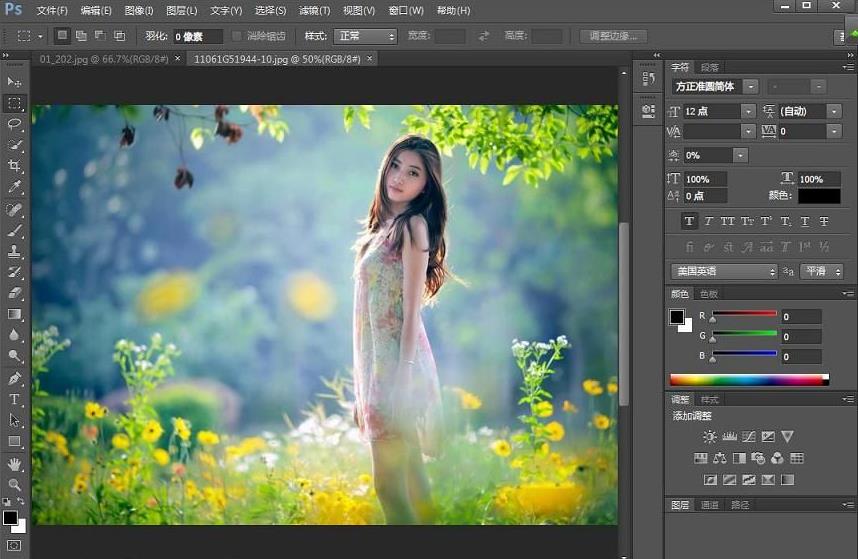This screenshot has width=858, height=559.
Task: Open the 滤镜(T) menu
Action: (x=314, y=11)
